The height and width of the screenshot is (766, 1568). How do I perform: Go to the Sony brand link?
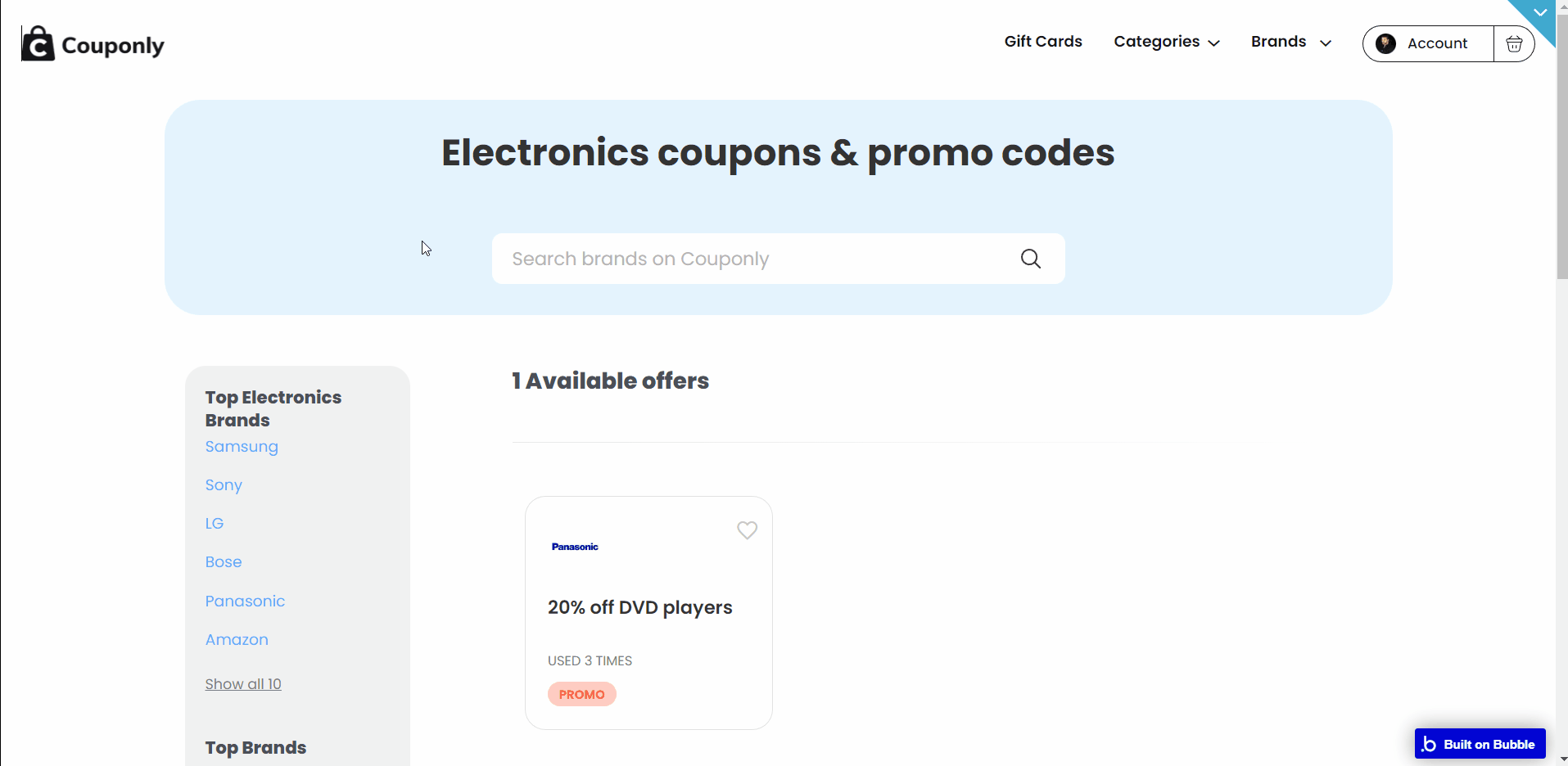pos(224,485)
